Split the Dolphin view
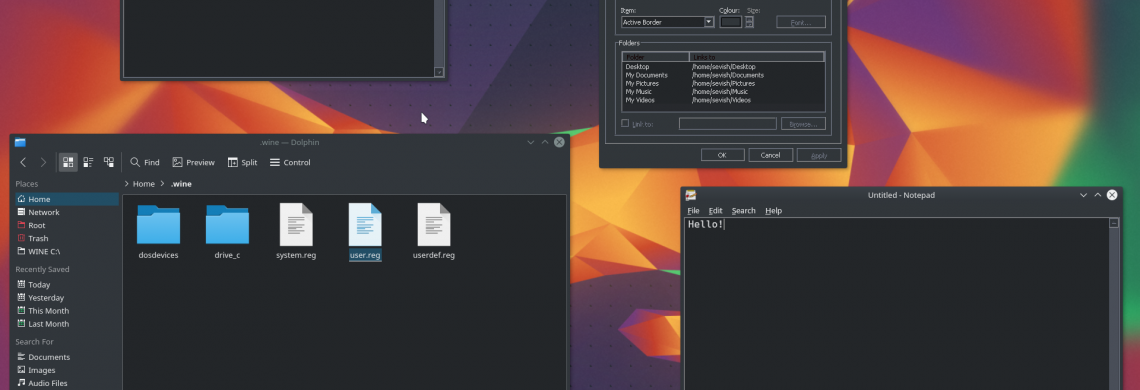1140x390 pixels. 242,162
